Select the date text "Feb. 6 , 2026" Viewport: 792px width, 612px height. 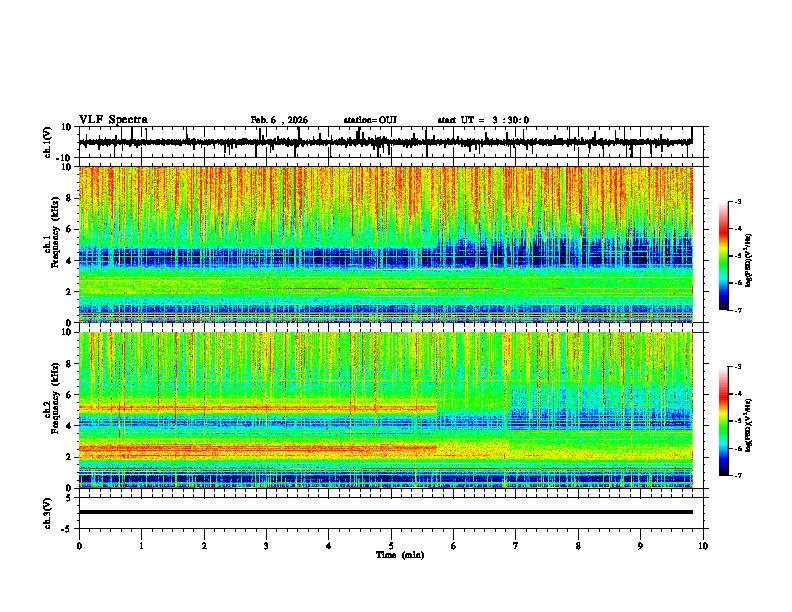[x=279, y=120]
